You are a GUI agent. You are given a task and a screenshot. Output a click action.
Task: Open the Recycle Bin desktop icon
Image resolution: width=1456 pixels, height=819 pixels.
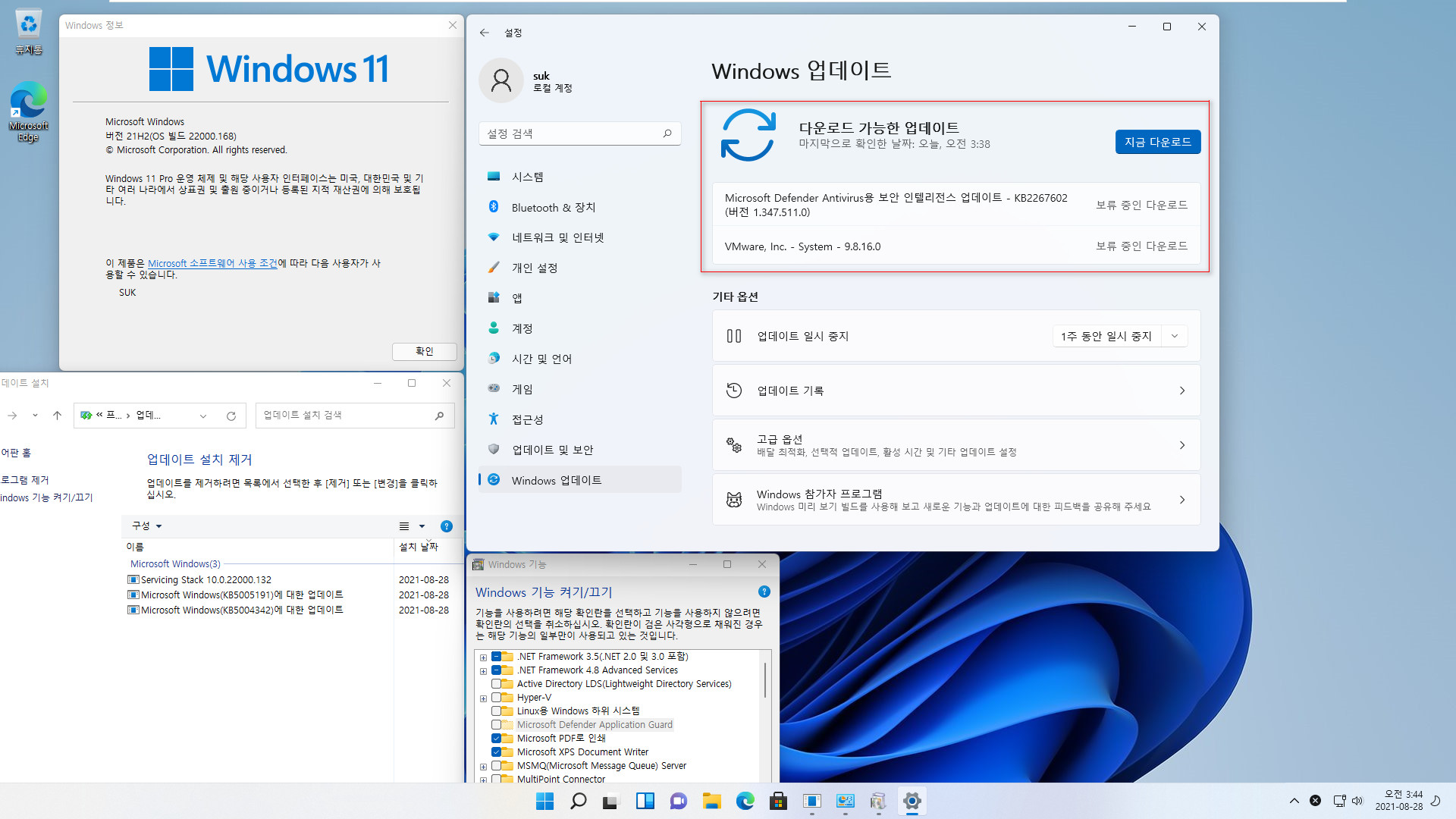(x=28, y=32)
